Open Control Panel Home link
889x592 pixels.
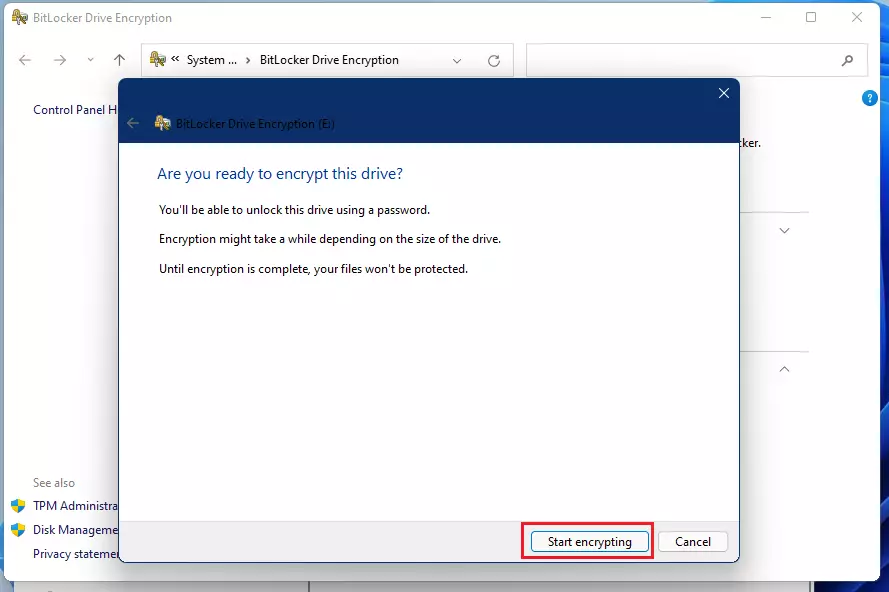[x=75, y=109]
